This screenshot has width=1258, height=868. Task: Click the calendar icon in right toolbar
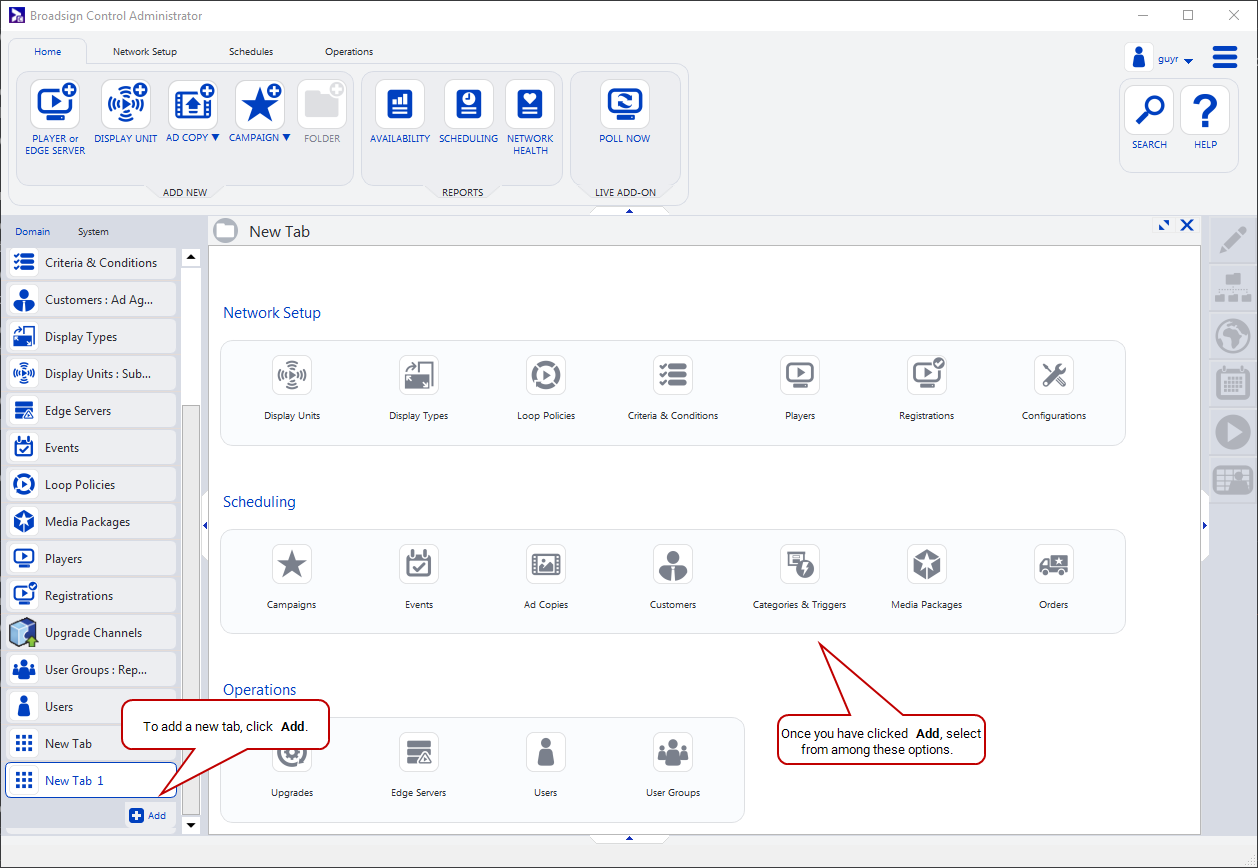[1233, 383]
